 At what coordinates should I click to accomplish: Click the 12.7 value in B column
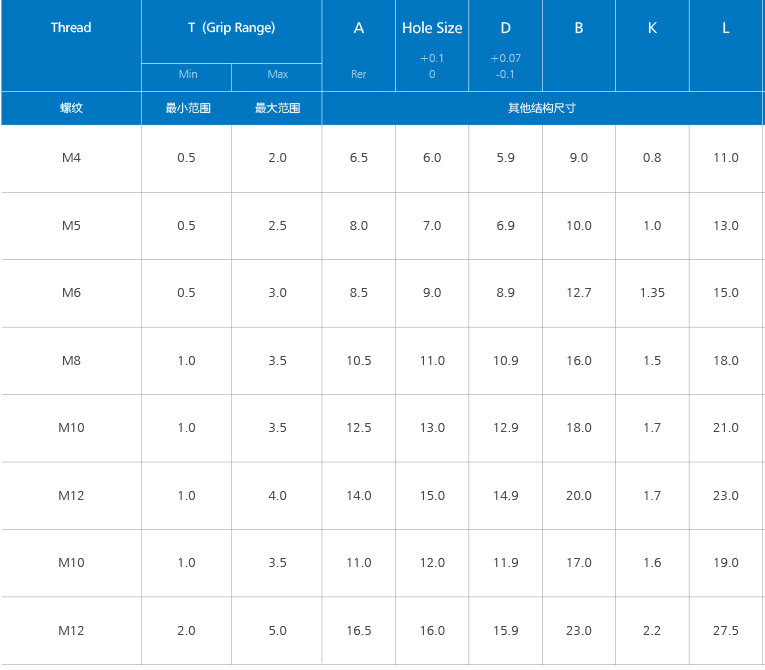pos(579,293)
